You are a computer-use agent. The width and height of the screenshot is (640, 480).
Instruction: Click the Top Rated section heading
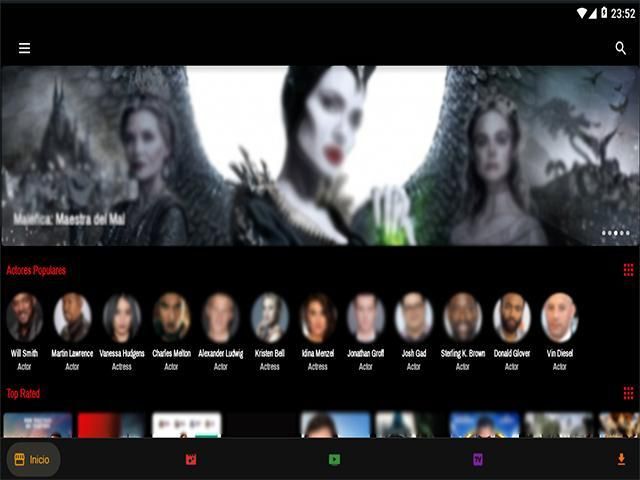click(x=23, y=393)
